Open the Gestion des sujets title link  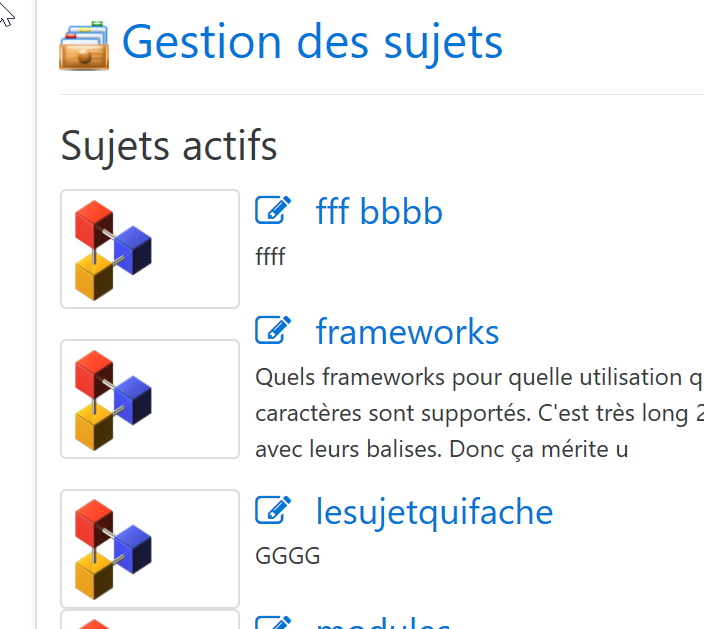pos(312,43)
